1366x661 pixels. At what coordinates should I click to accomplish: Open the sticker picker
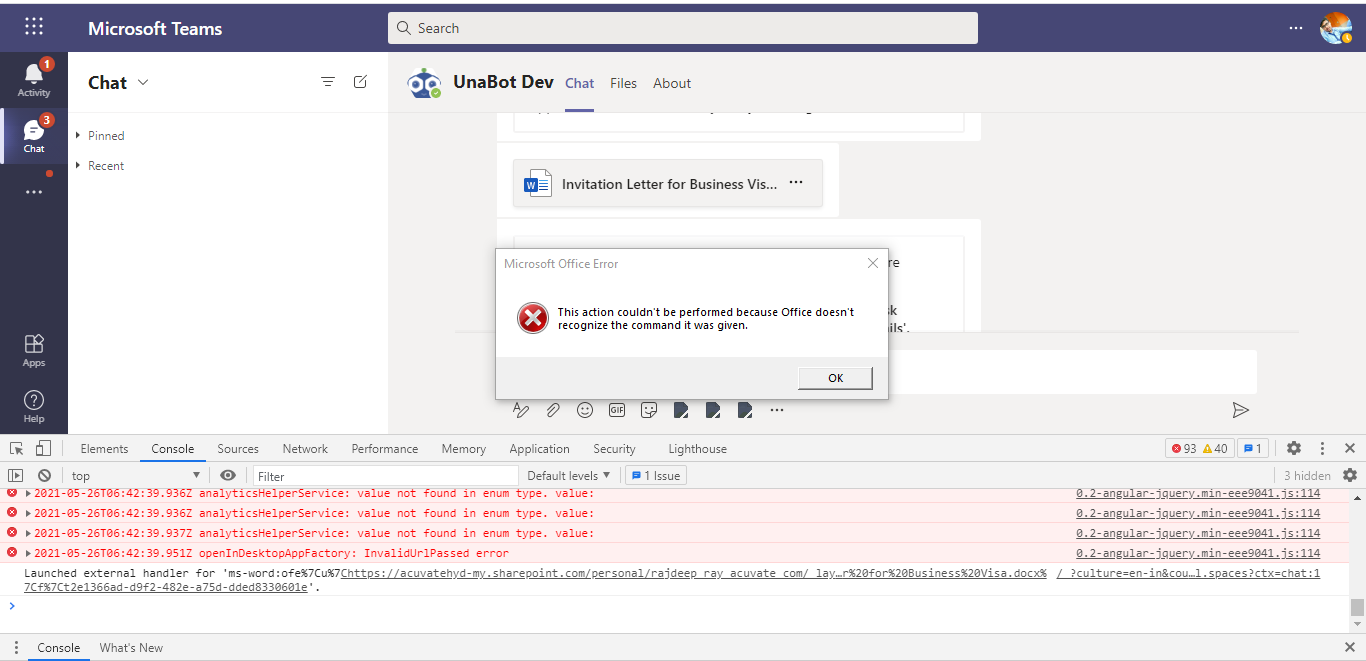pyautogui.click(x=649, y=410)
